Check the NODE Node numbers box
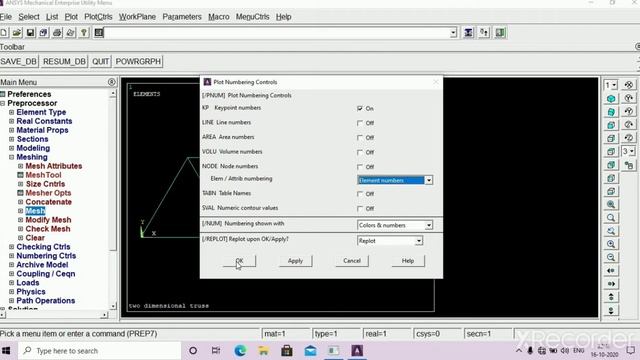This screenshot has width=640, height=360. click(360, 167)
